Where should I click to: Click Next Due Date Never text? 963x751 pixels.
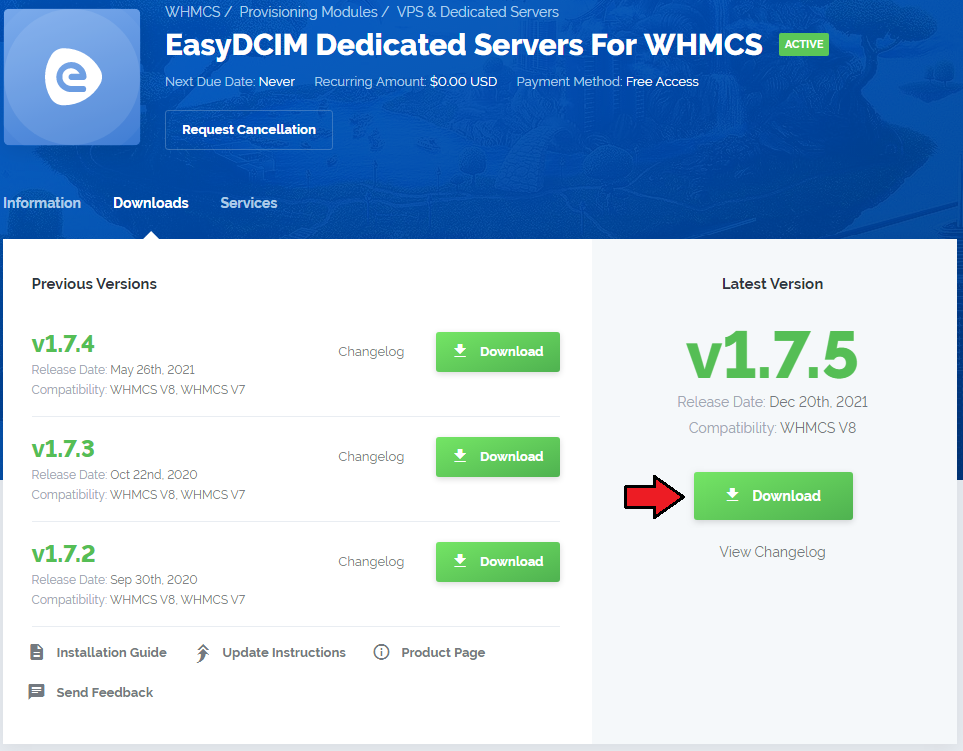(x=230, y=82)
